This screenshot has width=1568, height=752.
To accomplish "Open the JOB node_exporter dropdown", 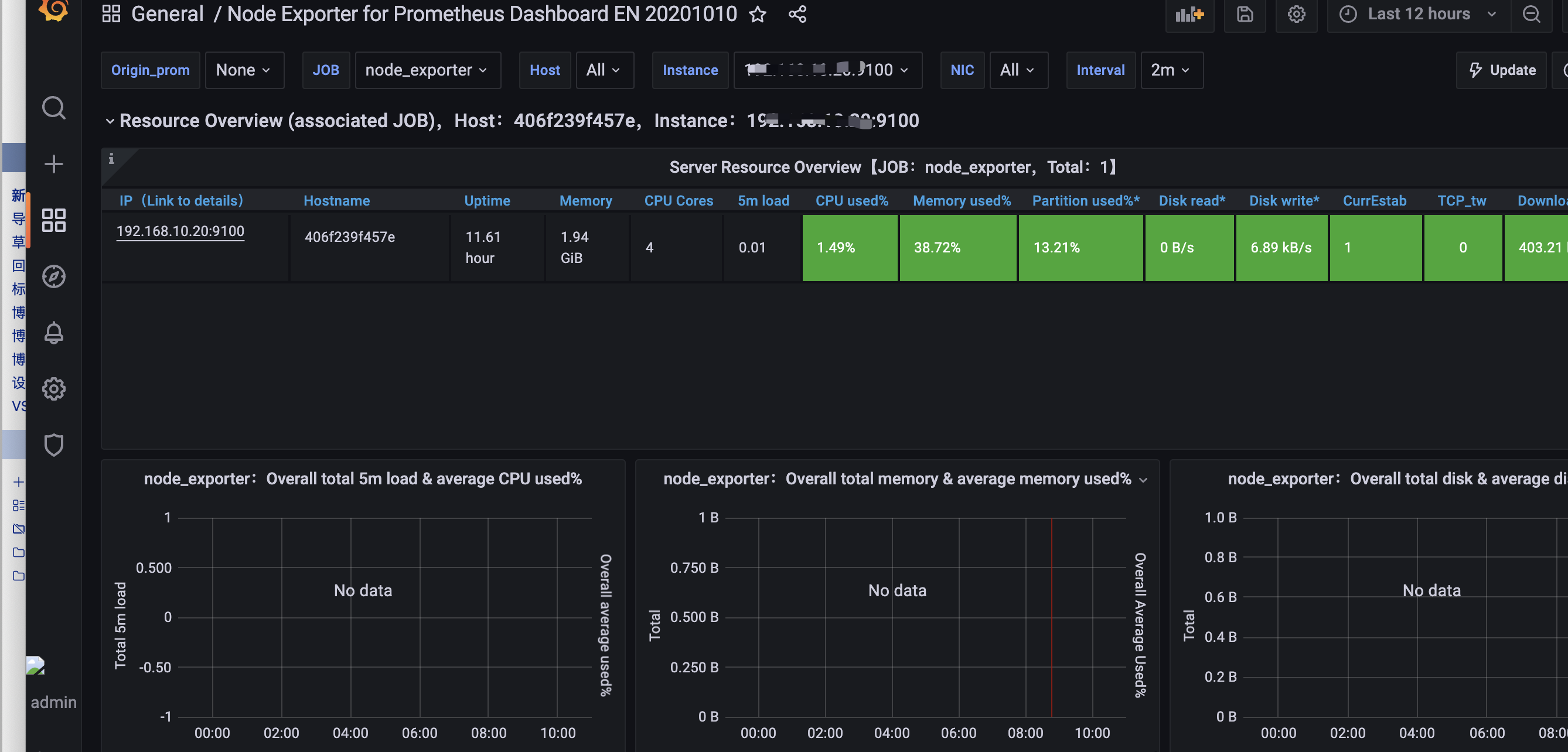I will pyautogui.click(x=427, y=70).
